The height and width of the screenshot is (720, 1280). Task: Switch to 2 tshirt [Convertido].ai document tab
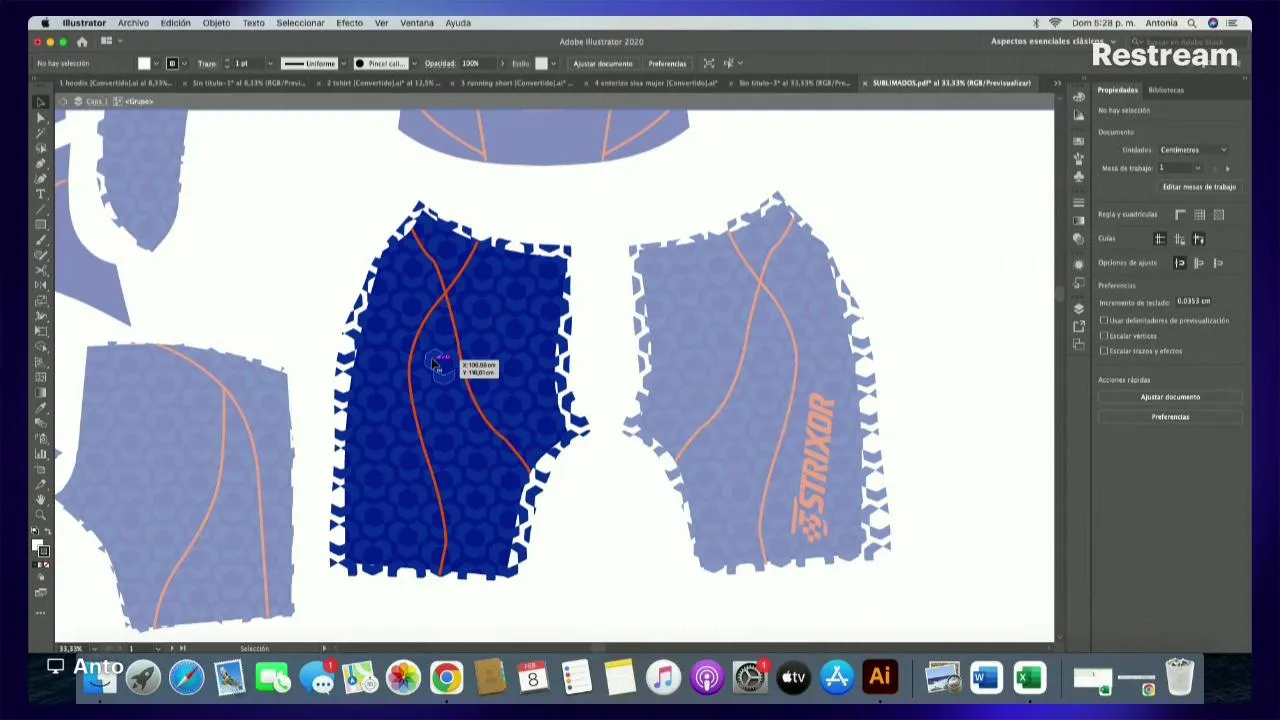pos(383,83)
